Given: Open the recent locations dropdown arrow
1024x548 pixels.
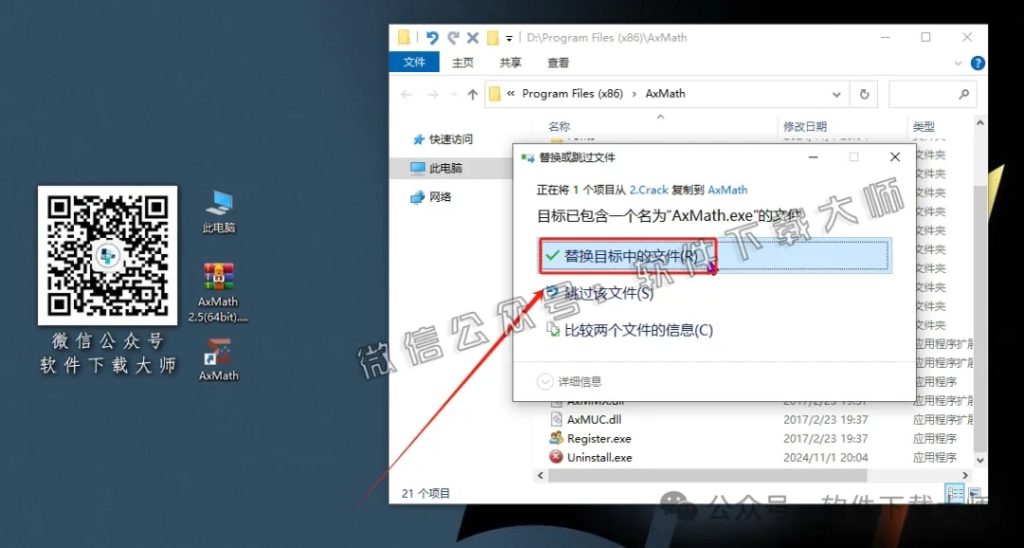Looking at the screenshot, I should pyautogui.click(x=454, y=95).
